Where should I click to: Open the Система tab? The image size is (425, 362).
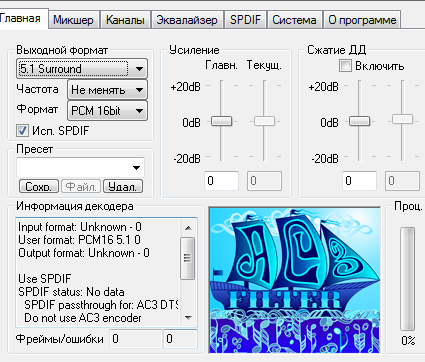(294, 20)
